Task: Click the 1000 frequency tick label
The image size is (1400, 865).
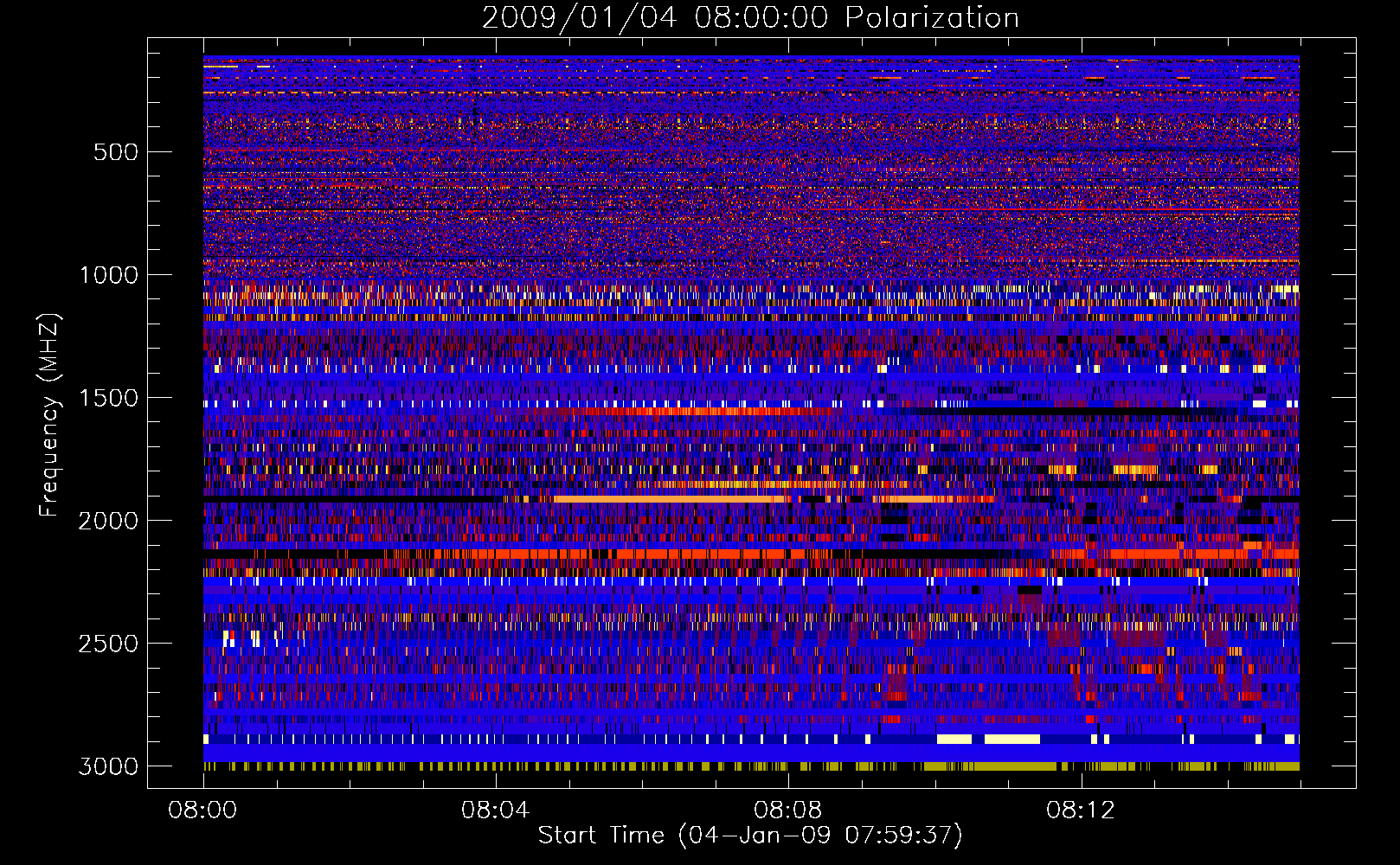Action: [109, 275]
